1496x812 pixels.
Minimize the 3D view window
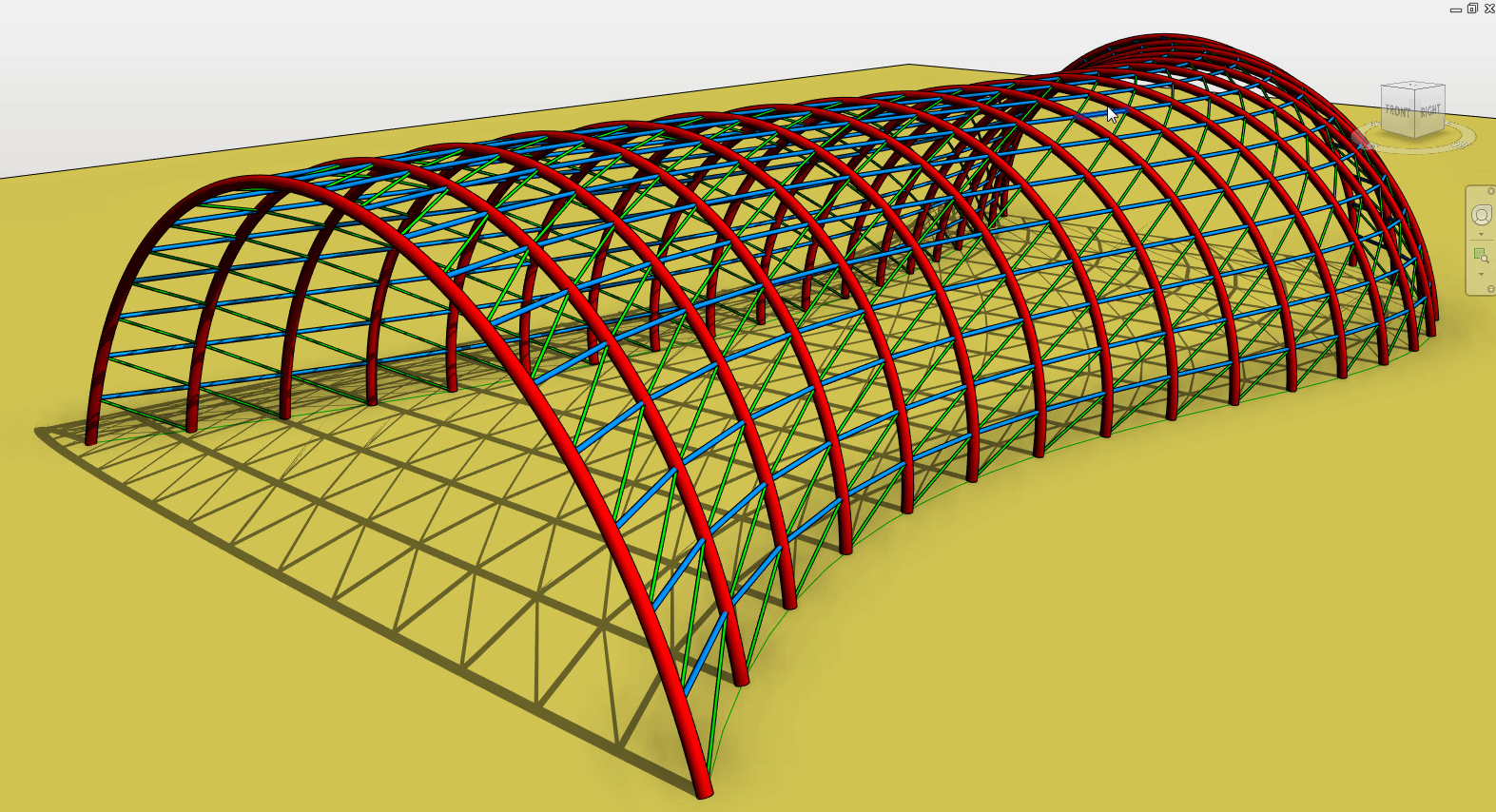1455,10
